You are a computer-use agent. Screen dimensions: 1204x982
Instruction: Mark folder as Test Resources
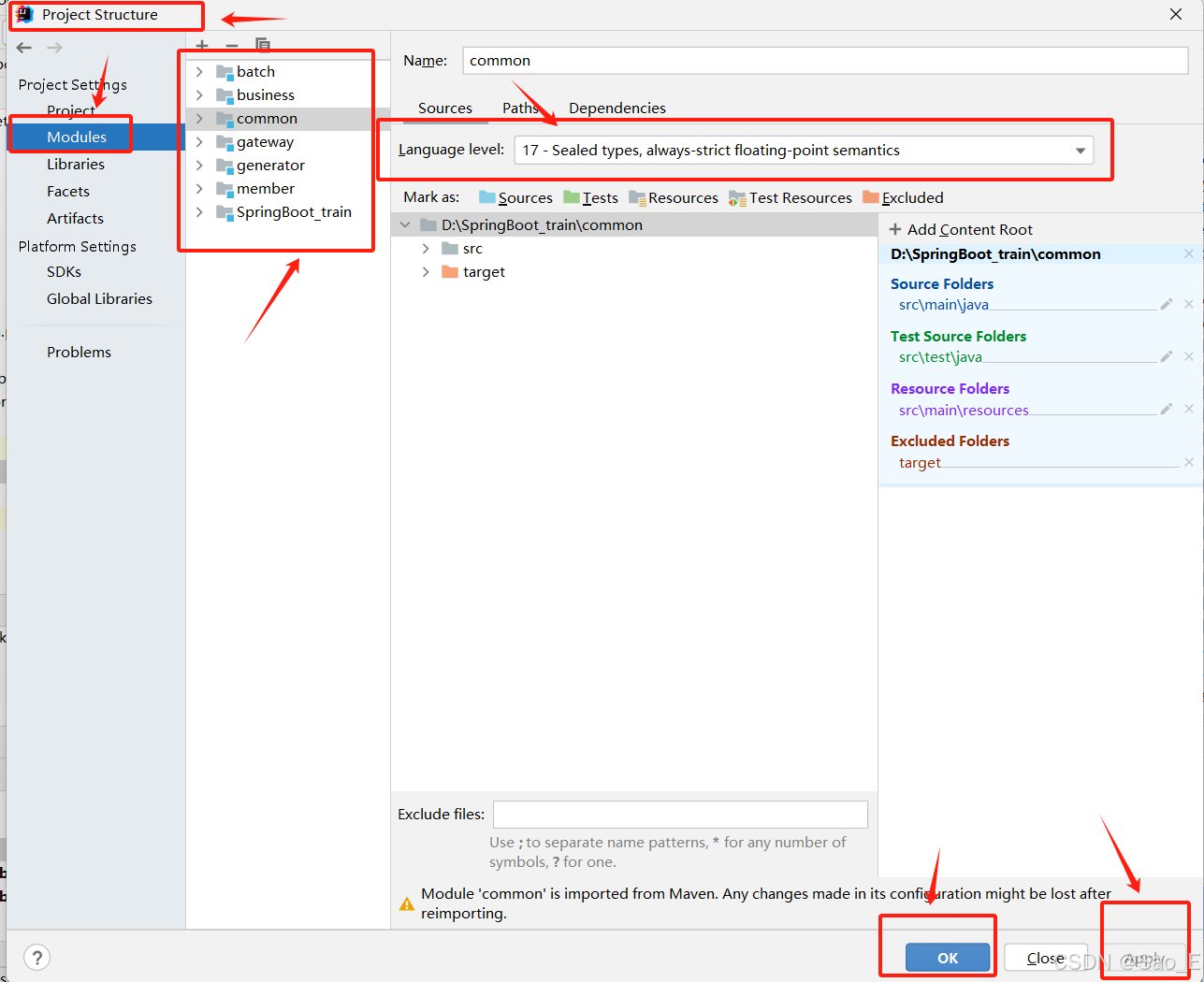791,197
